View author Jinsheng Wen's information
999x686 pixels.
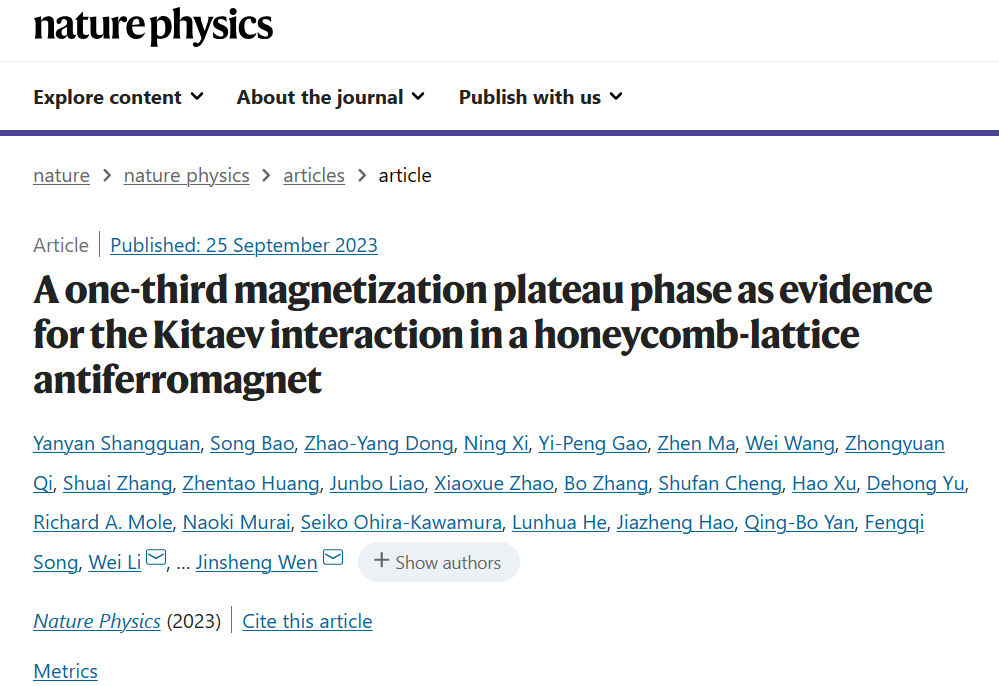256,562
